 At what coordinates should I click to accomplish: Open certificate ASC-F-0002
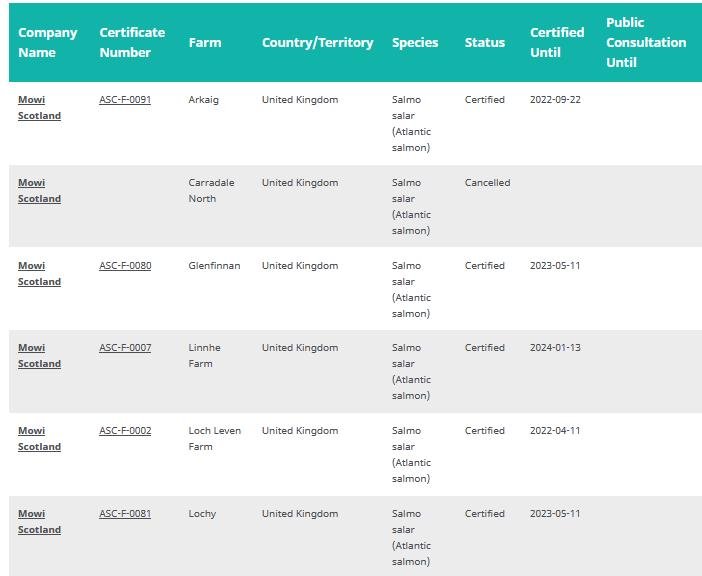[x=125, y=431]
